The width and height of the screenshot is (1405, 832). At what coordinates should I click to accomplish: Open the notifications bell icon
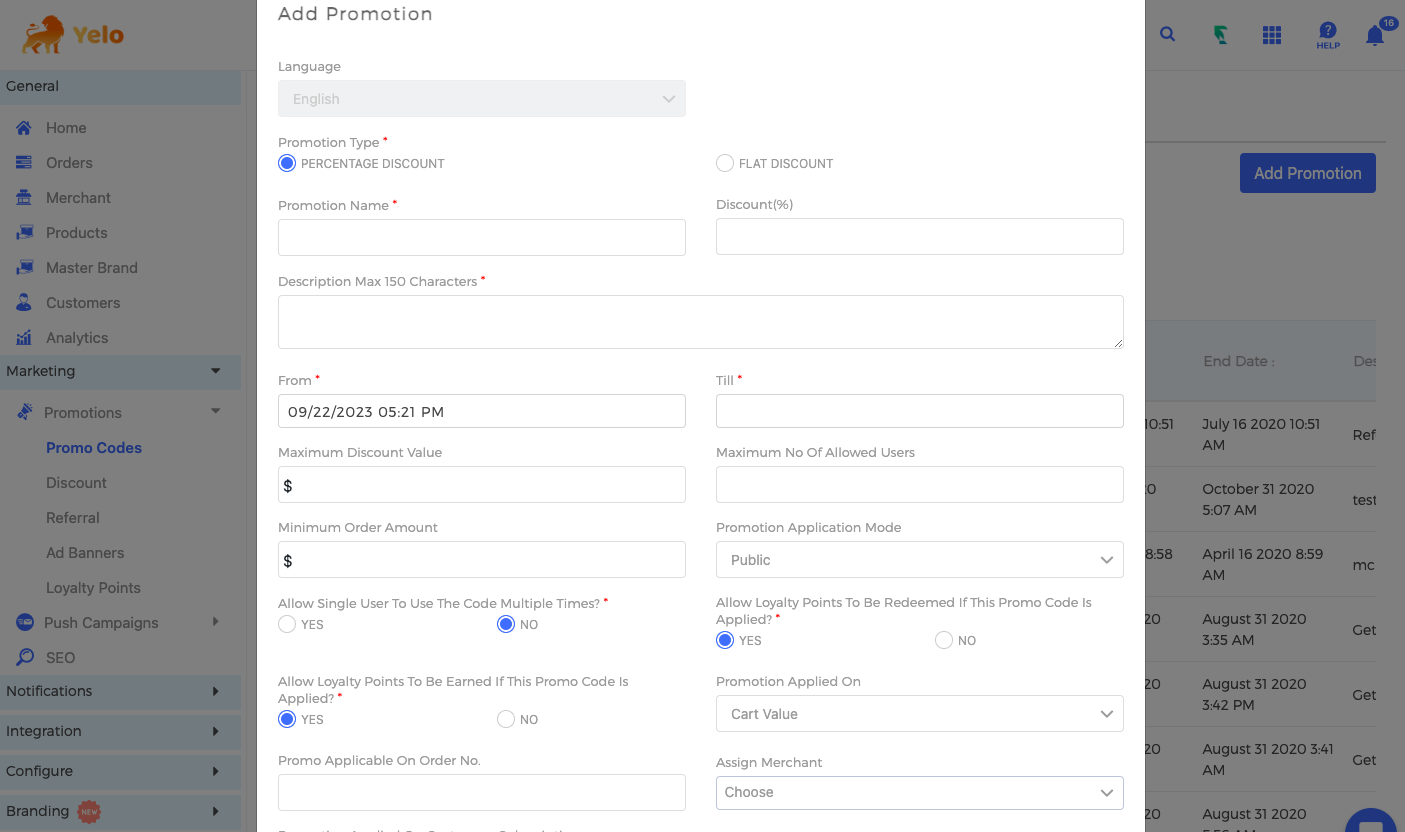pos(1375,36)
